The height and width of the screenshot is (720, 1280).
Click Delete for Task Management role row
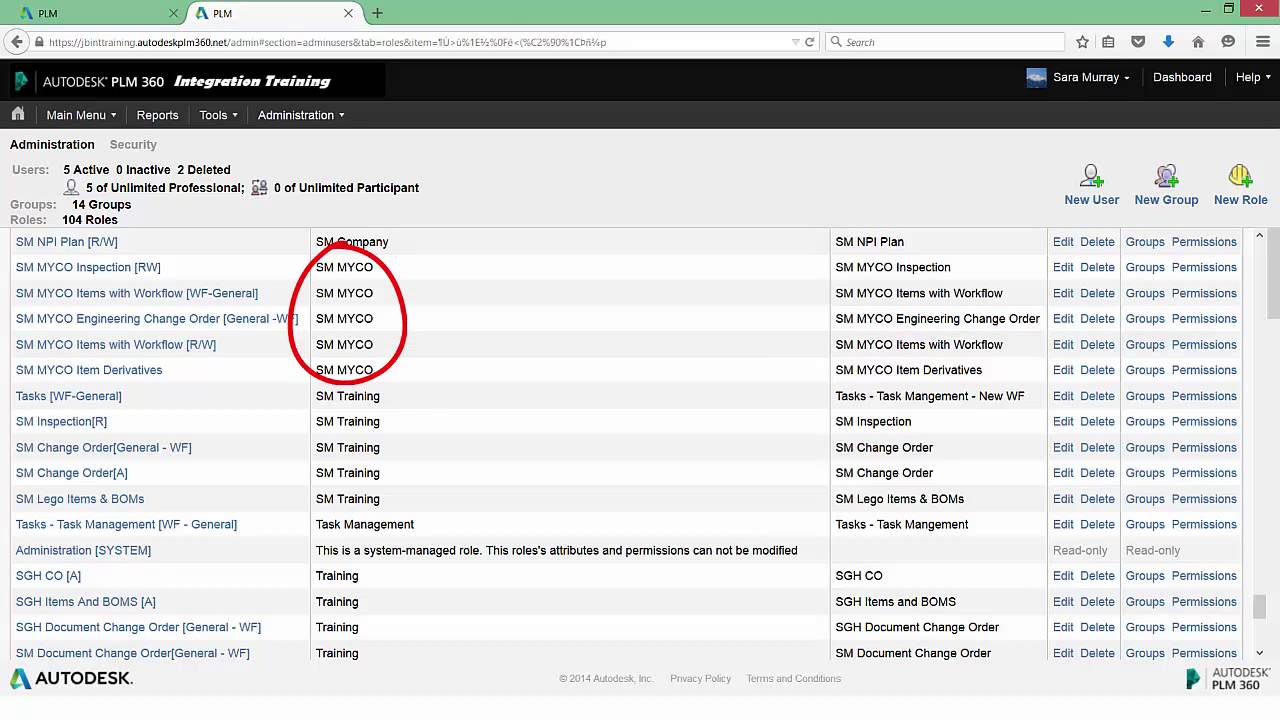pyautogui.click(x=1097, y=524)
